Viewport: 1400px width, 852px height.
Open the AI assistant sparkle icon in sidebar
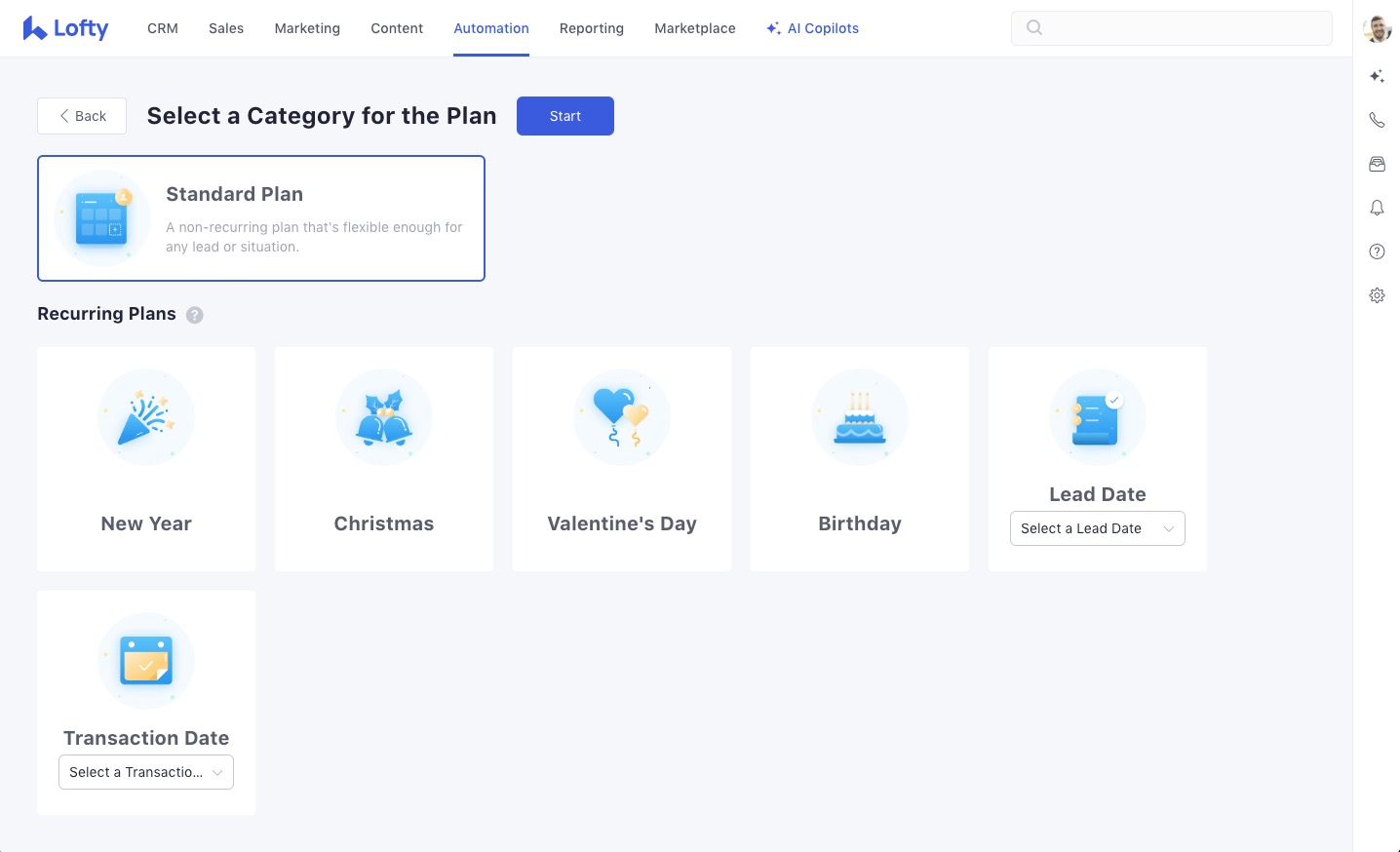[x=1377, y=76]
